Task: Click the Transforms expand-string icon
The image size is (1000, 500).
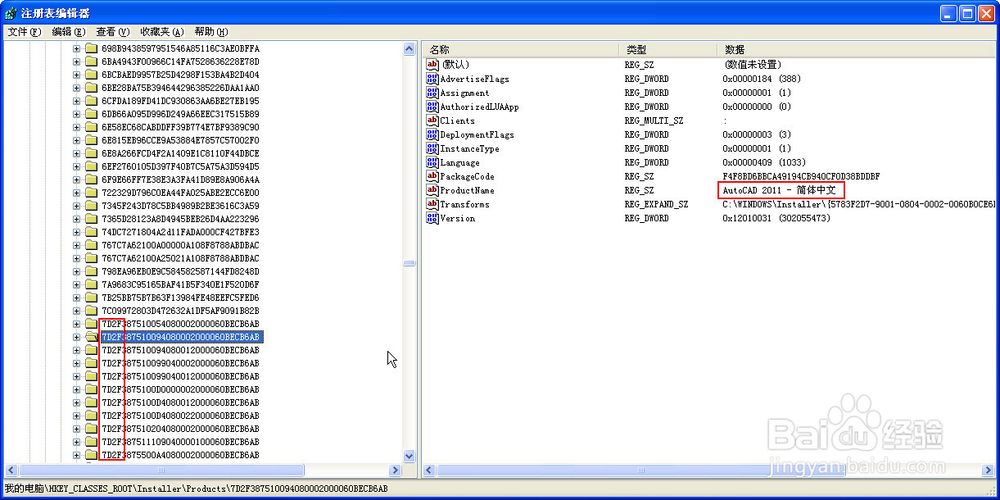Action: 432,204
